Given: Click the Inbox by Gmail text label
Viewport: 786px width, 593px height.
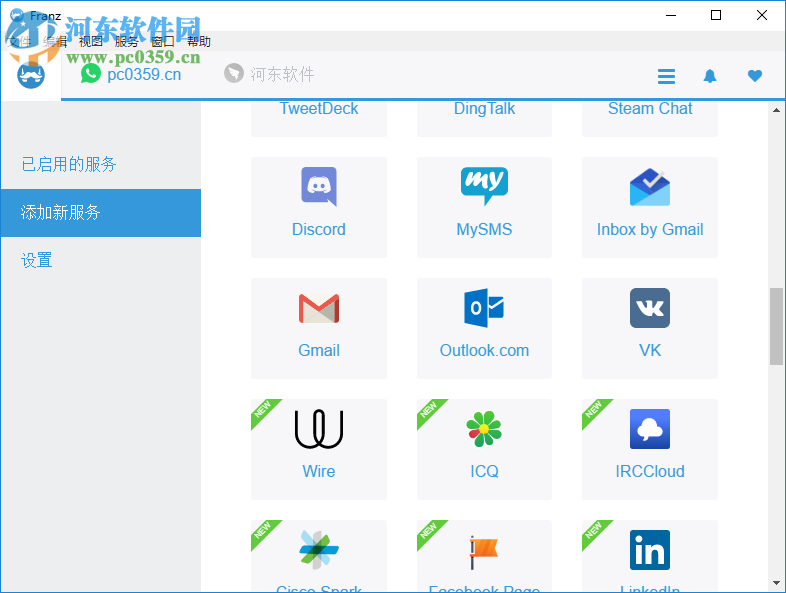Looking at the screenshot, I should click(x=650, y=230).
